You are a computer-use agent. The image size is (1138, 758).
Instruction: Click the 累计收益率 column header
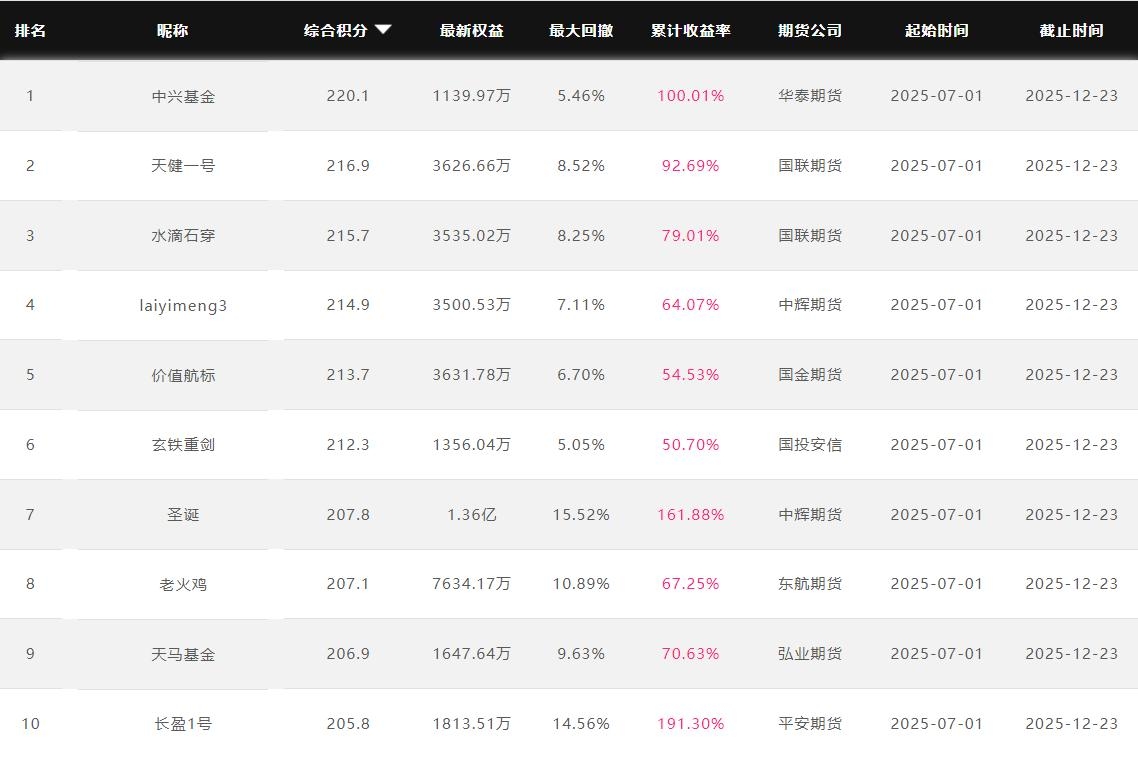(x=690, y=30)
